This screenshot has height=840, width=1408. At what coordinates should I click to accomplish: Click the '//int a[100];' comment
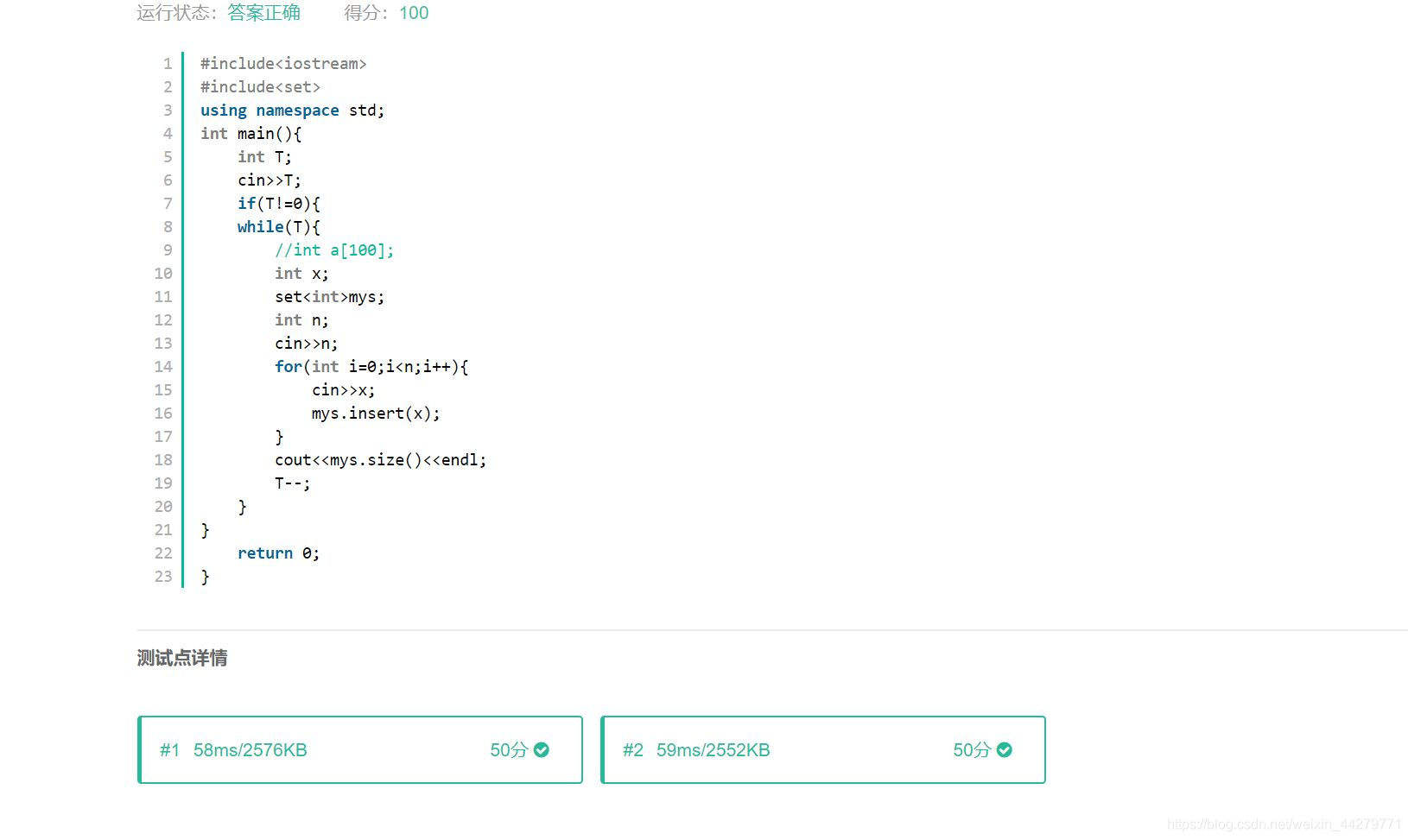tap(334, 250)
